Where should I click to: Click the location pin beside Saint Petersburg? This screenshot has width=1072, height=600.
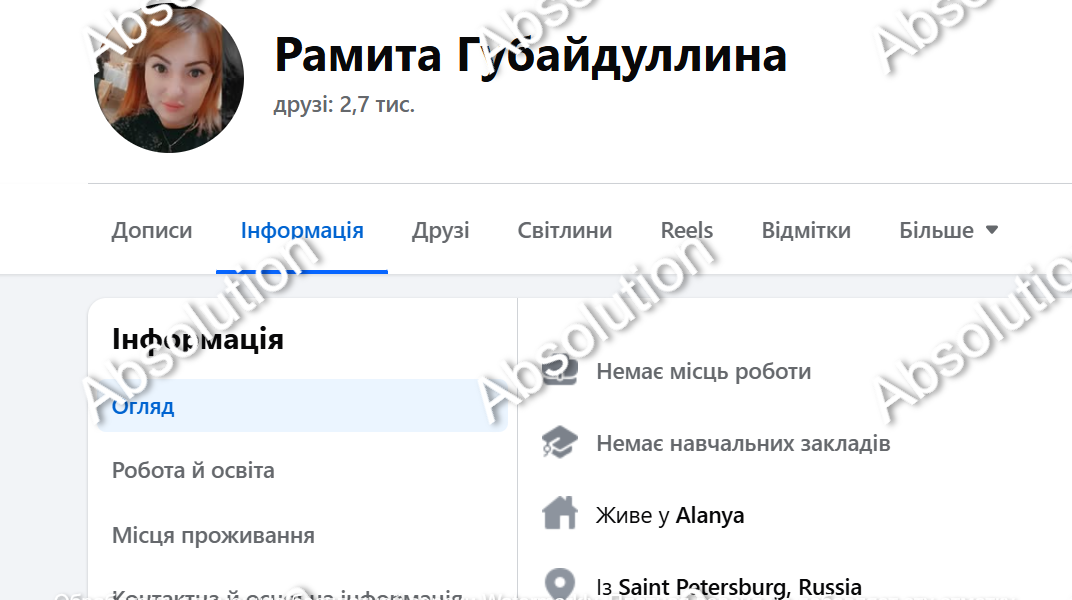pos(562,585)
